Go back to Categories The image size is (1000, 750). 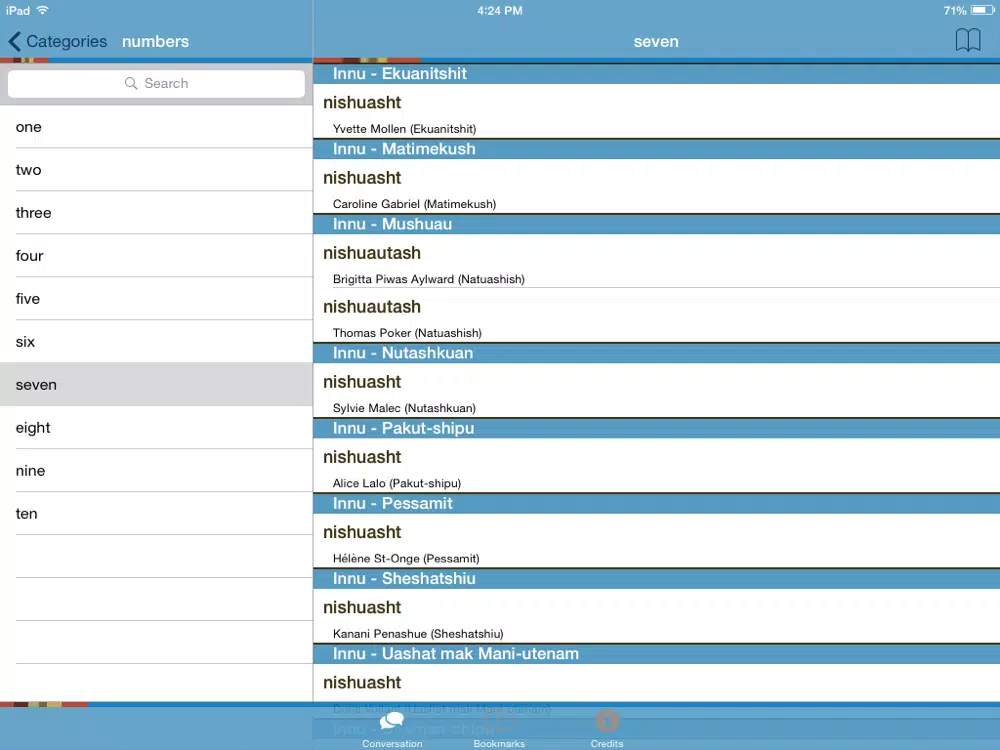(57, 41)
